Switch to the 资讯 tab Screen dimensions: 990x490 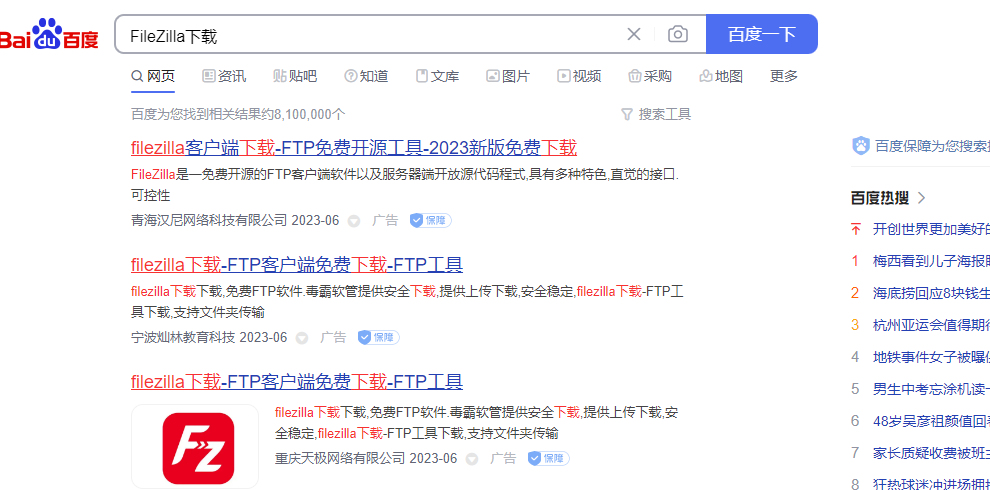[224, 76]
